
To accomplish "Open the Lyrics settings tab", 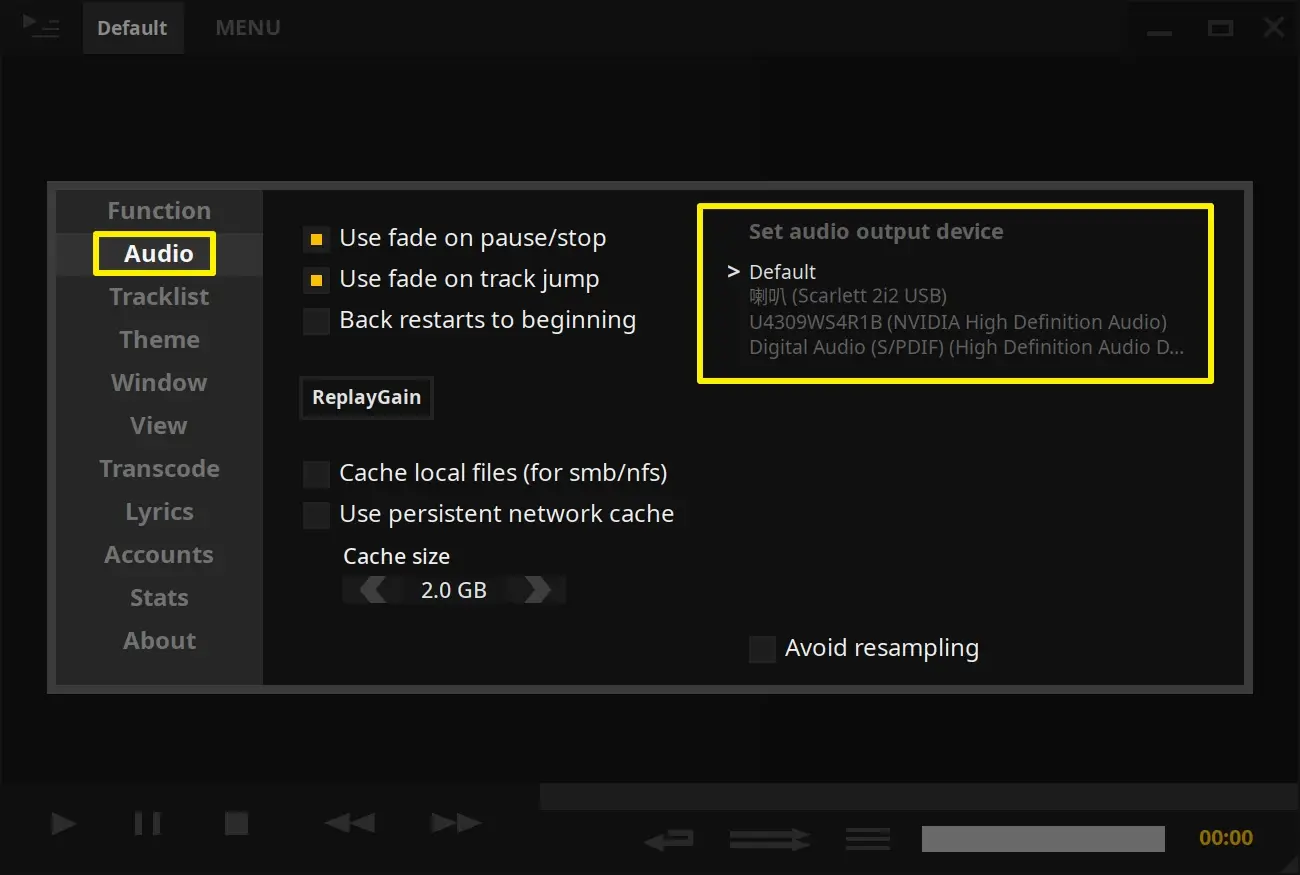I will [x=159, y=512].
